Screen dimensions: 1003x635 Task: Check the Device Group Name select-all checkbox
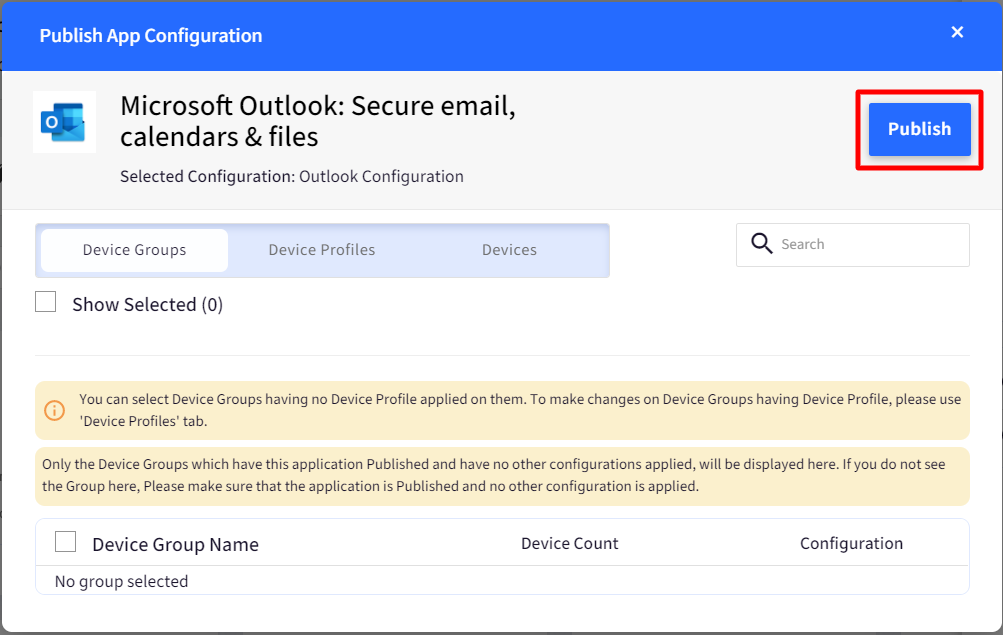click(65, 542)
